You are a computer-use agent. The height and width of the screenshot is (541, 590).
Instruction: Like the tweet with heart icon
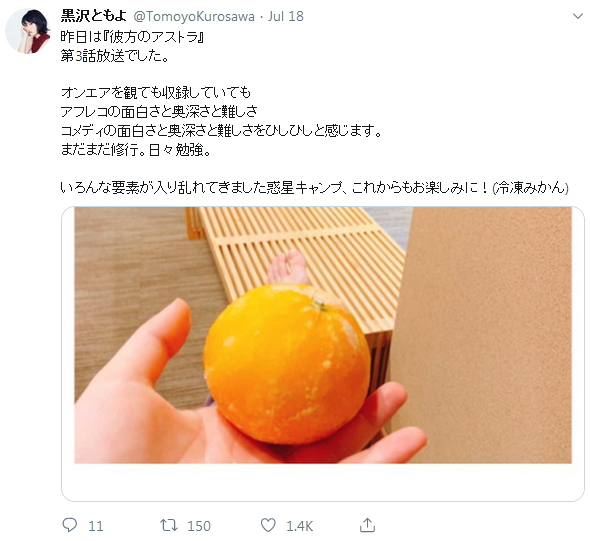pos(268,525)
